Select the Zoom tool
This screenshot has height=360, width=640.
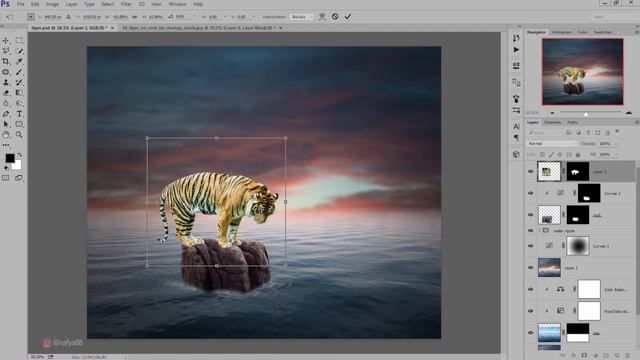19,135
